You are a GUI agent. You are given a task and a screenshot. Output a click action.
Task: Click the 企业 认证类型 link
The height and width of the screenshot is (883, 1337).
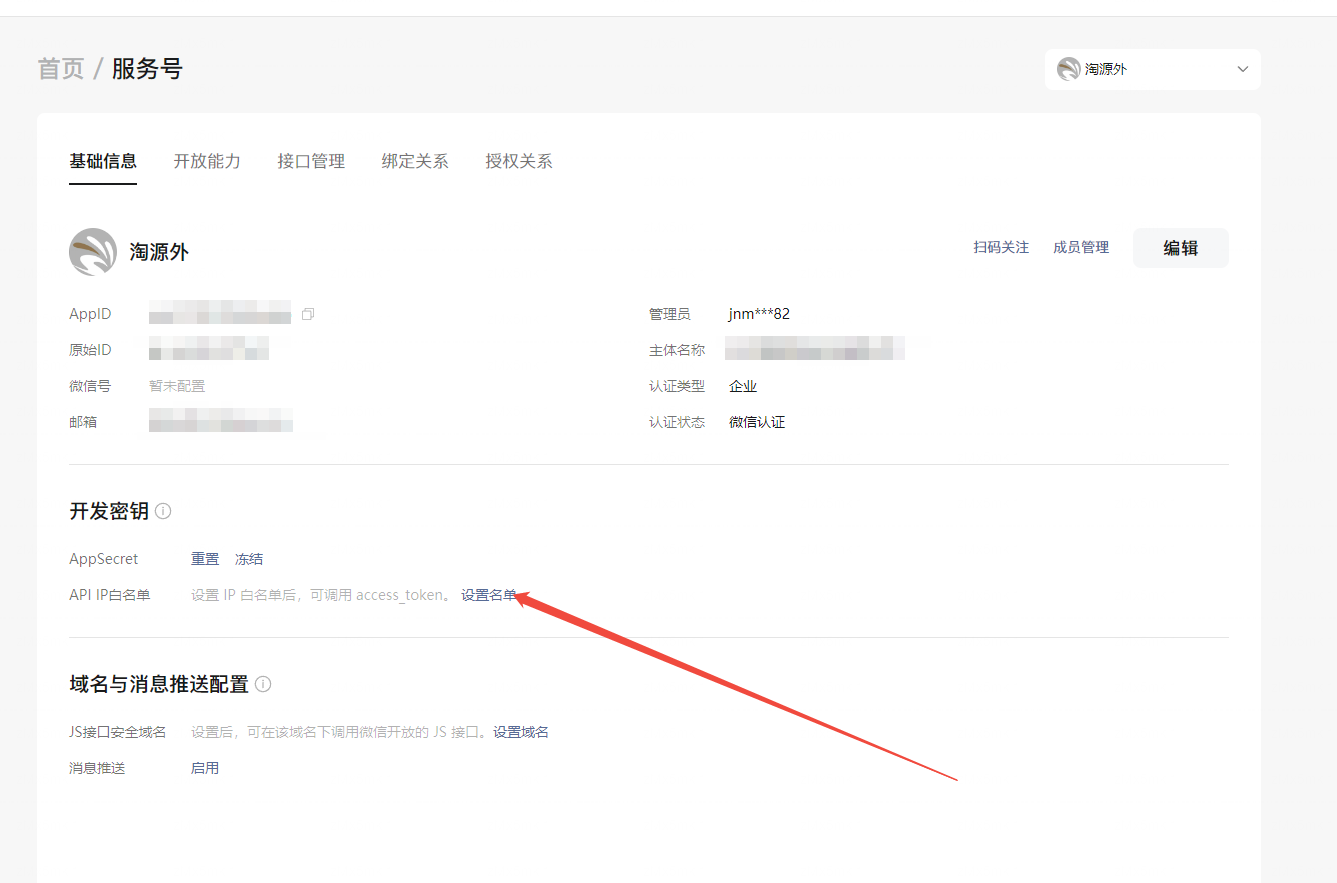(743, 386)
